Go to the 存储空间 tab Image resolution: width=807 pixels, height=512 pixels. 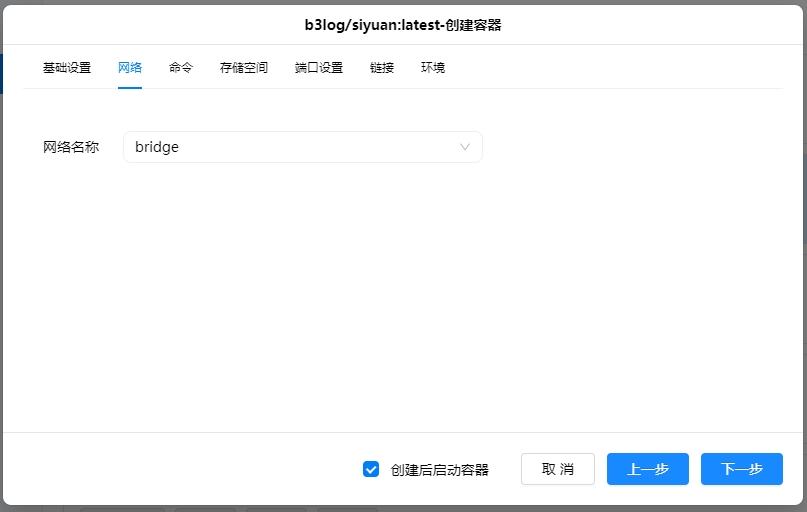[244, 68]
